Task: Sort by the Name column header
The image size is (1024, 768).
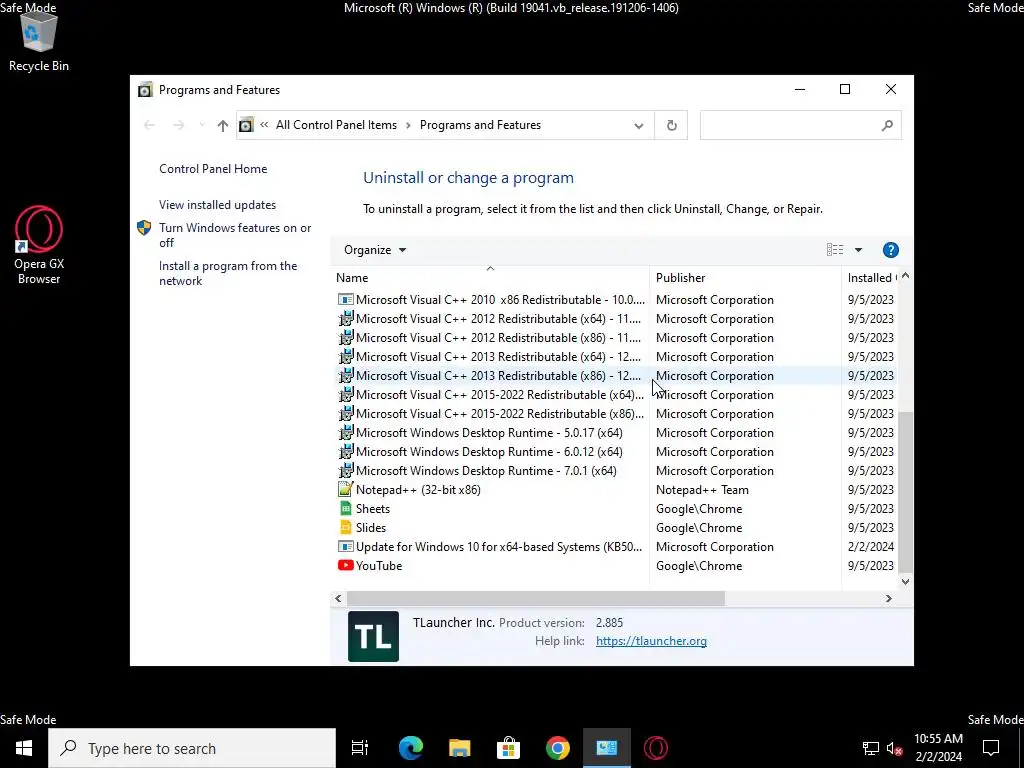Action: (x=490, y=278)
